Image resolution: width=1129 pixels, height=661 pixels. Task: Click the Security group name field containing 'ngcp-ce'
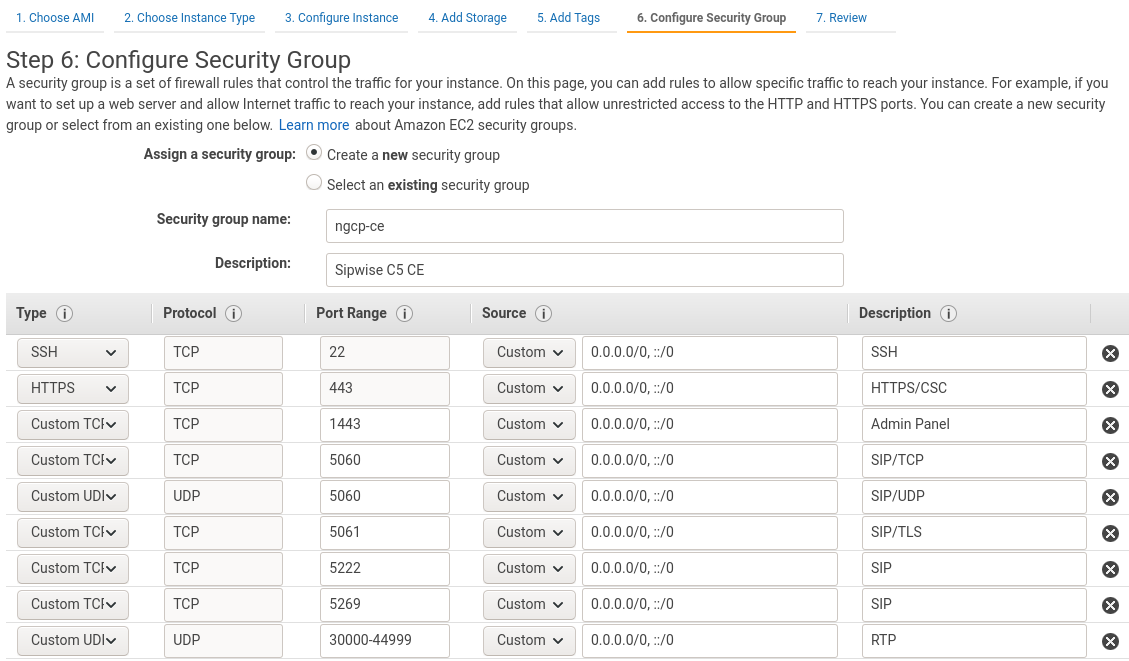click(x=584, y=225)
